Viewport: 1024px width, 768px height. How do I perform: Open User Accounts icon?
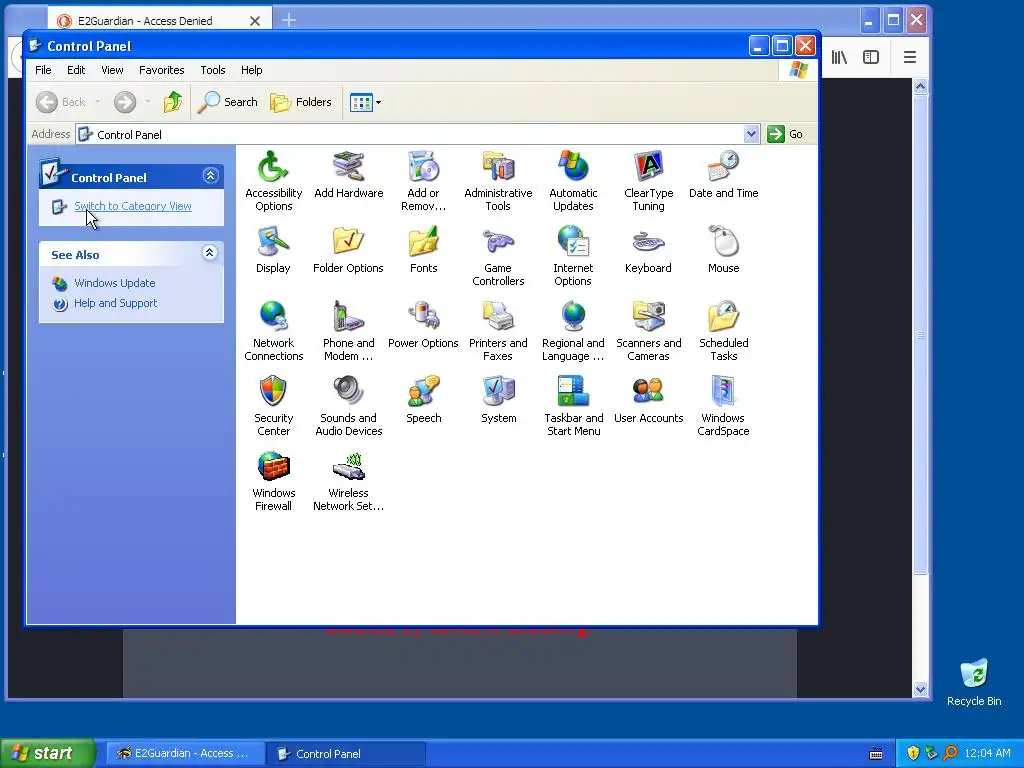point(648,400)
